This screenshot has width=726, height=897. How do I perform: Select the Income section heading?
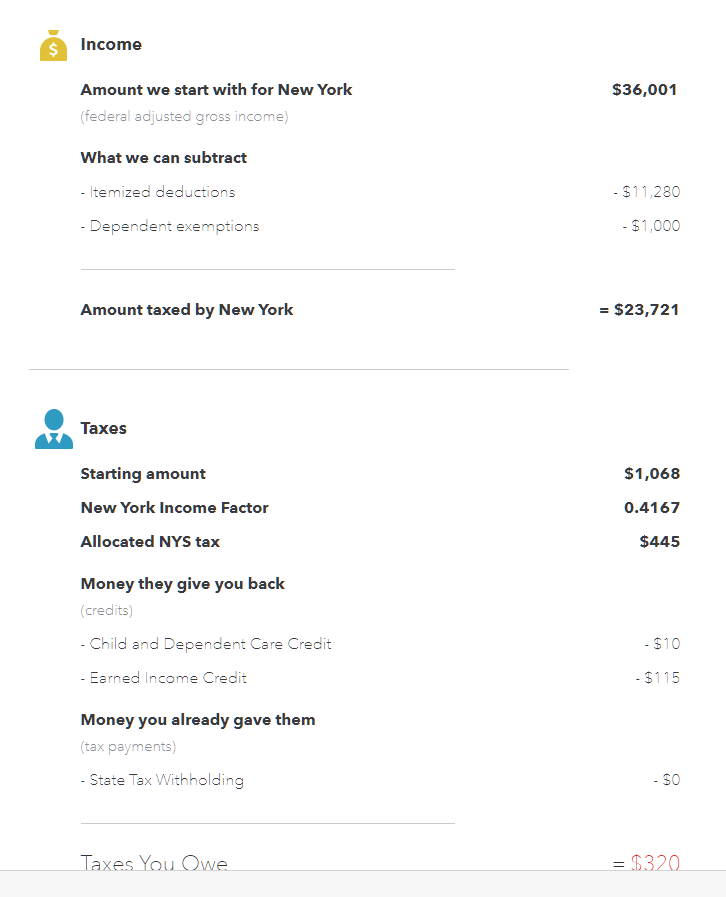pyautogui.click(x=111, y=44)
